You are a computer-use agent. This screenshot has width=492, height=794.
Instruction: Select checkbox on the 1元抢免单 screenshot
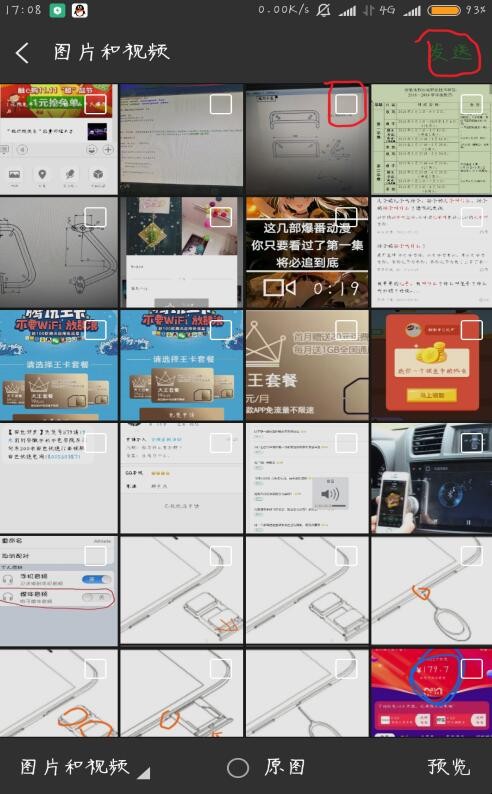pos(95,104)
